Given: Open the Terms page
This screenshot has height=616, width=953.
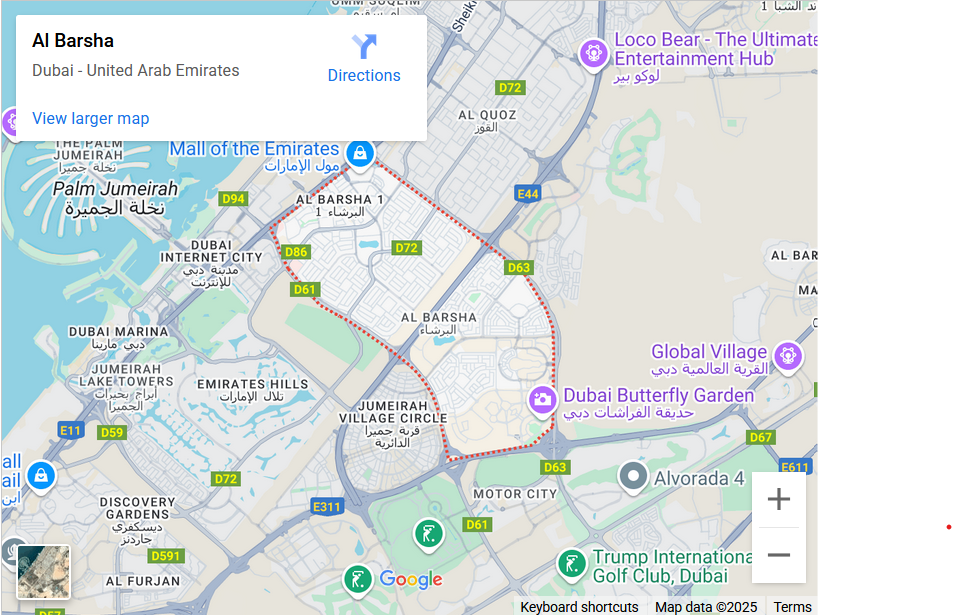Looking at the screenshot, I should coord(792,606).
